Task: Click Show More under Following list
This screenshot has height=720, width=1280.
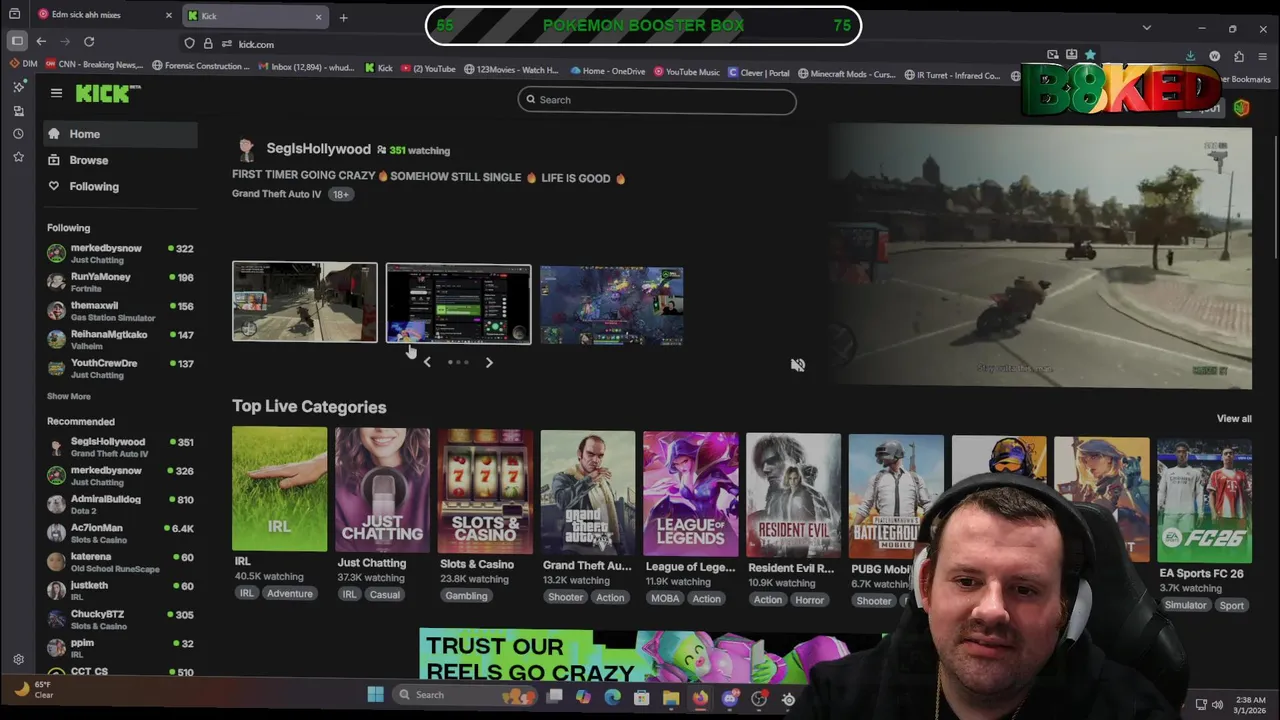Action: pyautogui.click(x=69, y=396)
